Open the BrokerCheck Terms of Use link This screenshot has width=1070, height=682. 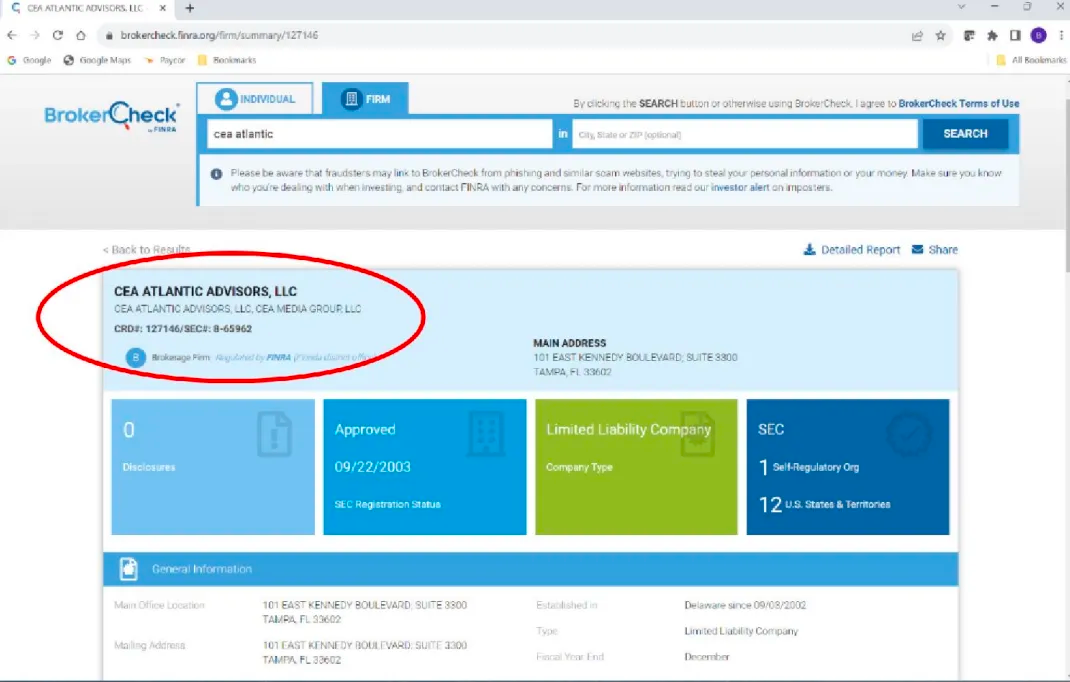pyautogui.click(x=958, y=104)
